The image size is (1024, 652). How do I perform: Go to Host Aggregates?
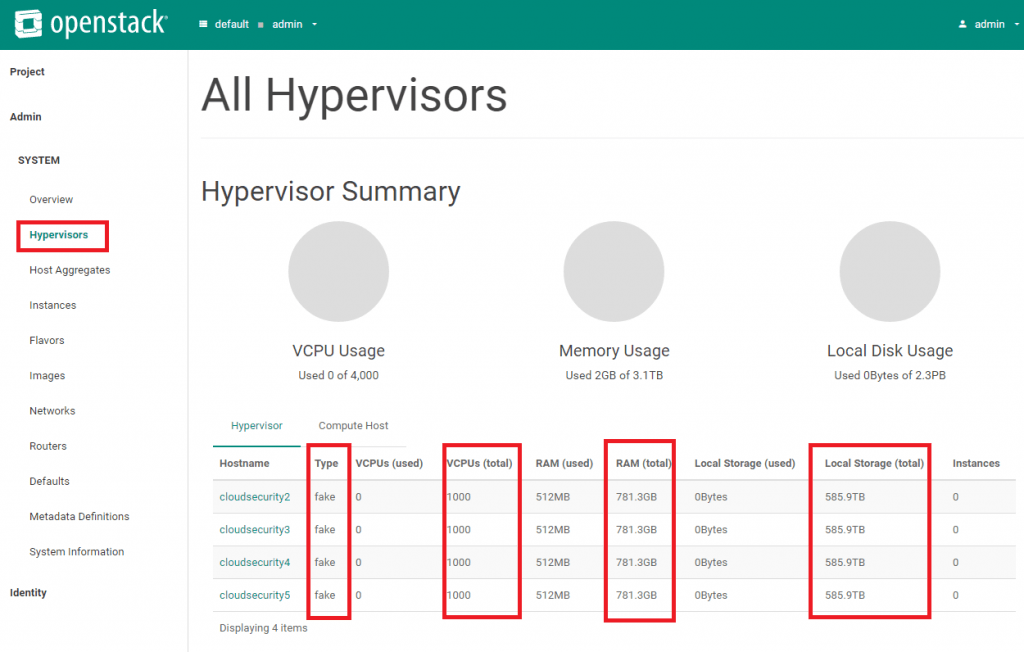(70, 270)
